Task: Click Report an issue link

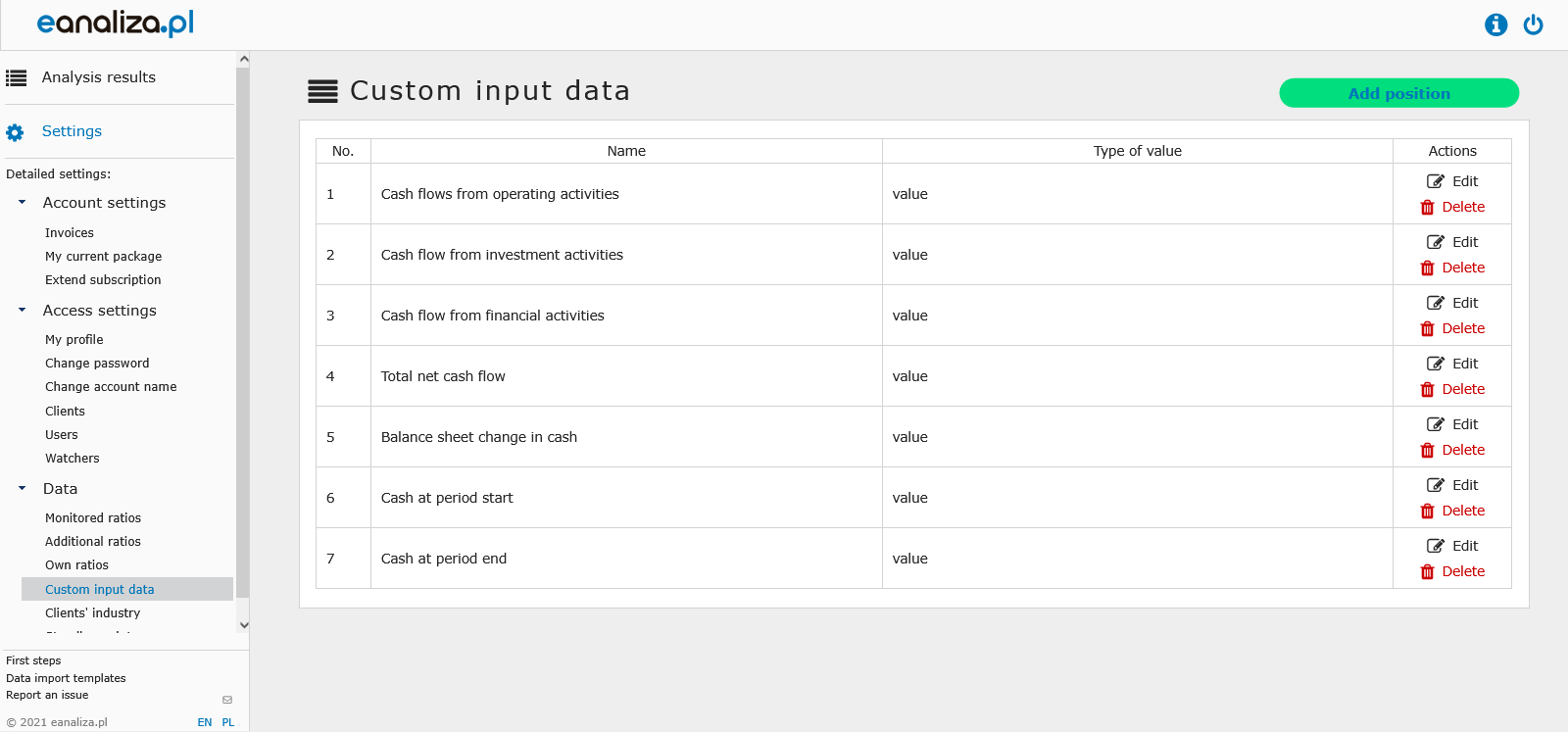Action: pos(47,696)
